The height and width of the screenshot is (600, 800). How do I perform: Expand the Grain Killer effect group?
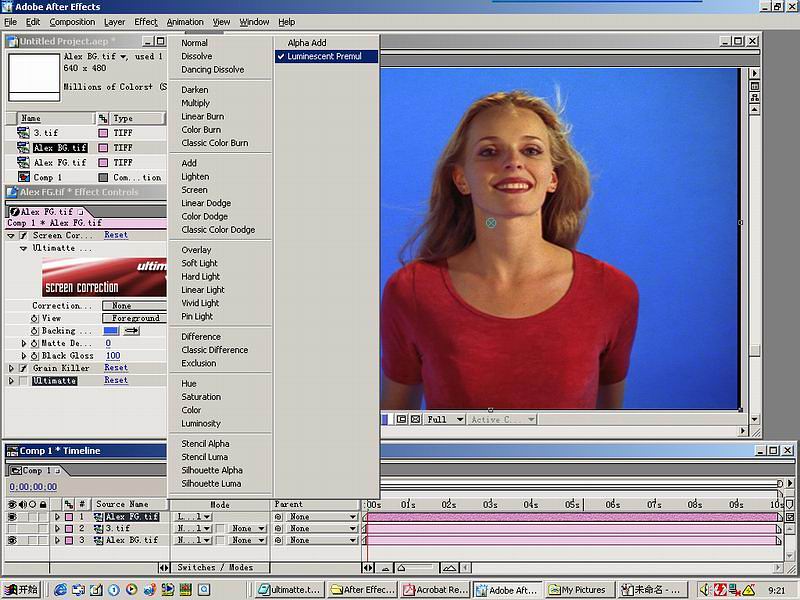(11, 368)
